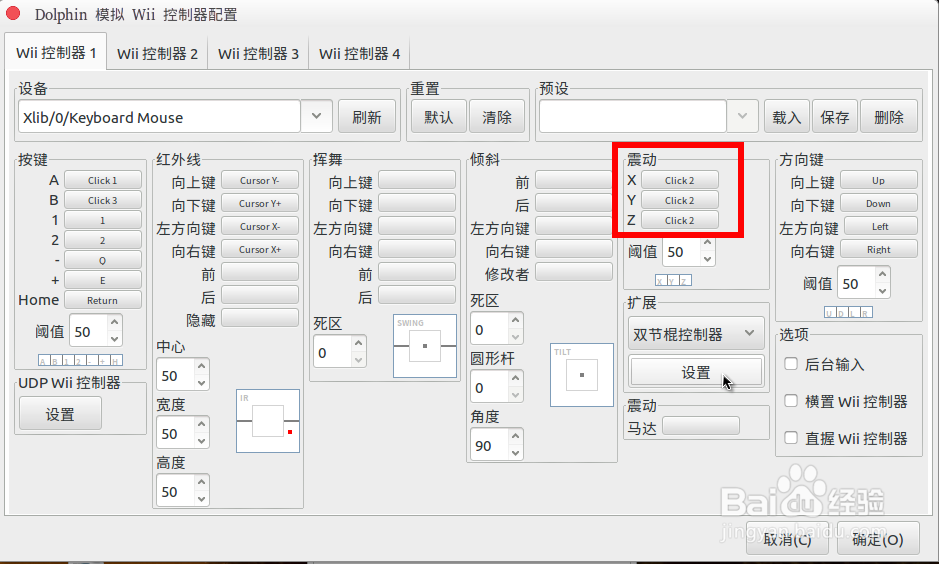This screenshot has width=939, height=564.
Task: Click the 红外线 向上键 Cursor Y- mapping
Action: click(x=260, y=180)
